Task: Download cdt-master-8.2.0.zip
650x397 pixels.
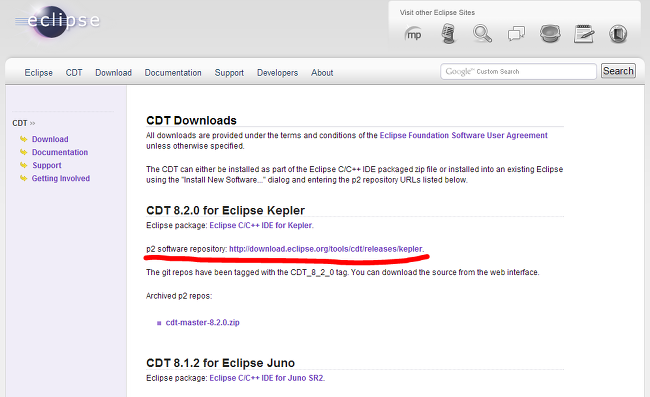Action: coord(203,322)
